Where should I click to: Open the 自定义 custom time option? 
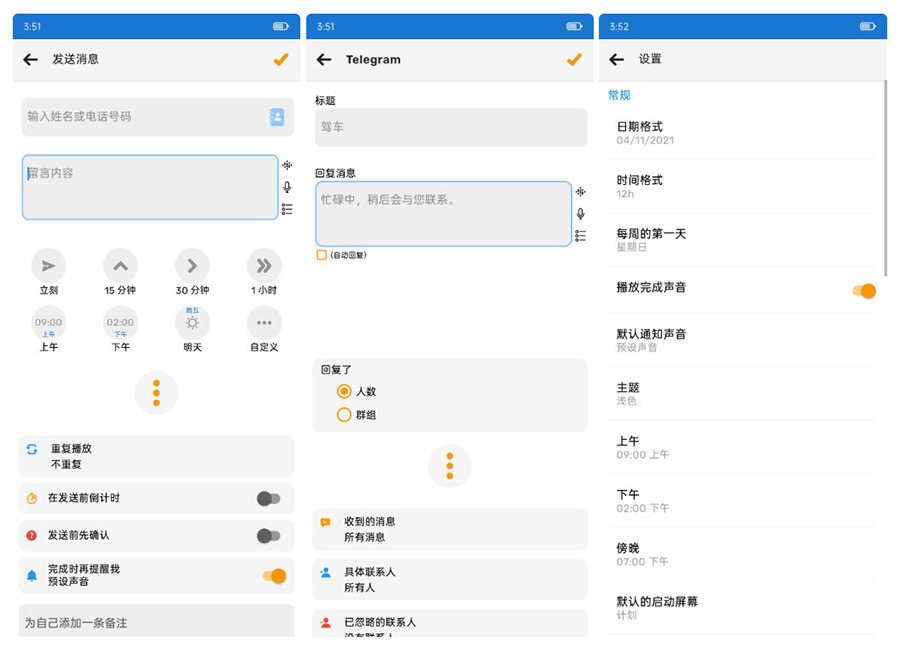pos(264,323)
